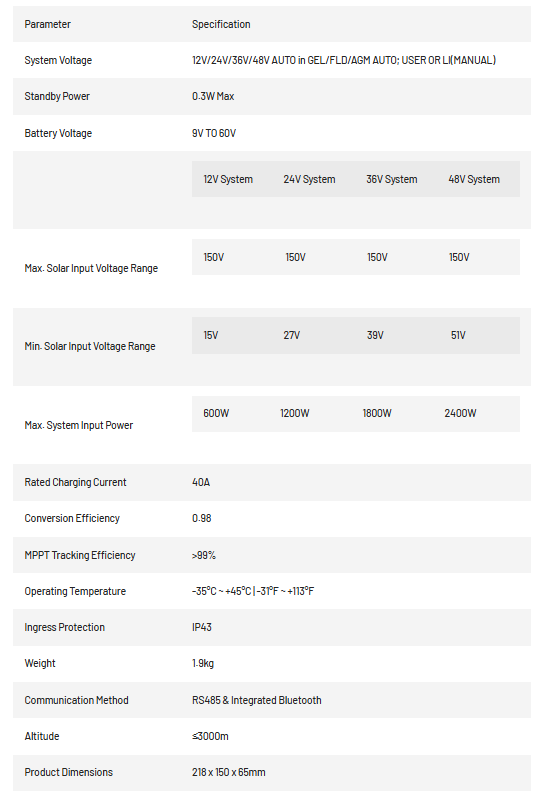
Task: Select the Operating Temperature range text
Action: [253, 591]
